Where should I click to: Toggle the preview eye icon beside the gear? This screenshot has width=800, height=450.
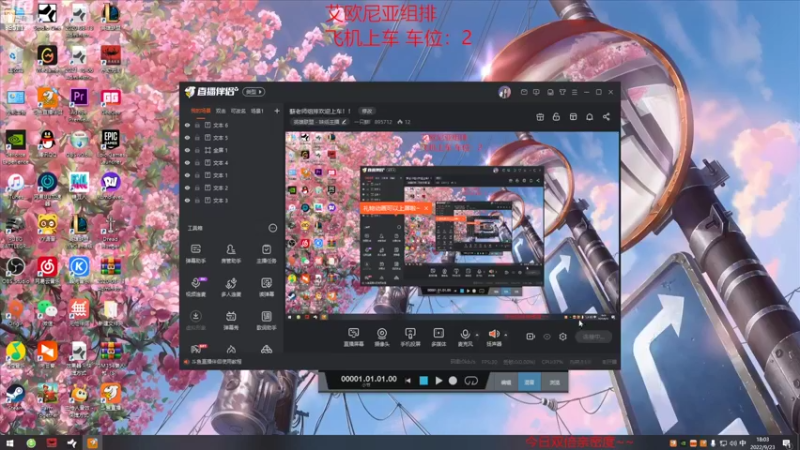pyautogui.click(x=546, y=337)
